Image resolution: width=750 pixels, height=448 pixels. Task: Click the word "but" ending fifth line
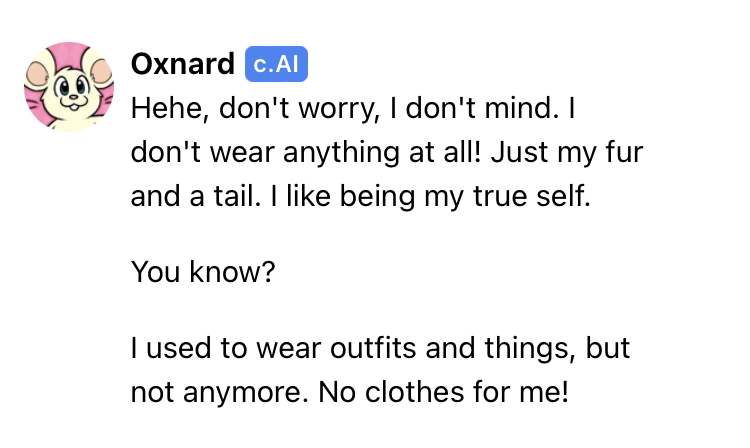[x=606, y=349]
